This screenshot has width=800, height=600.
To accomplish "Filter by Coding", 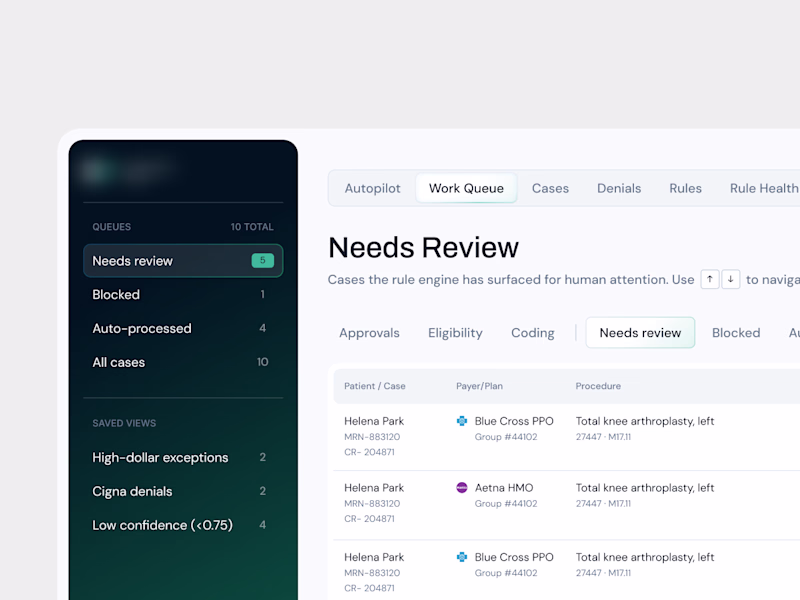I will (533, 333).
